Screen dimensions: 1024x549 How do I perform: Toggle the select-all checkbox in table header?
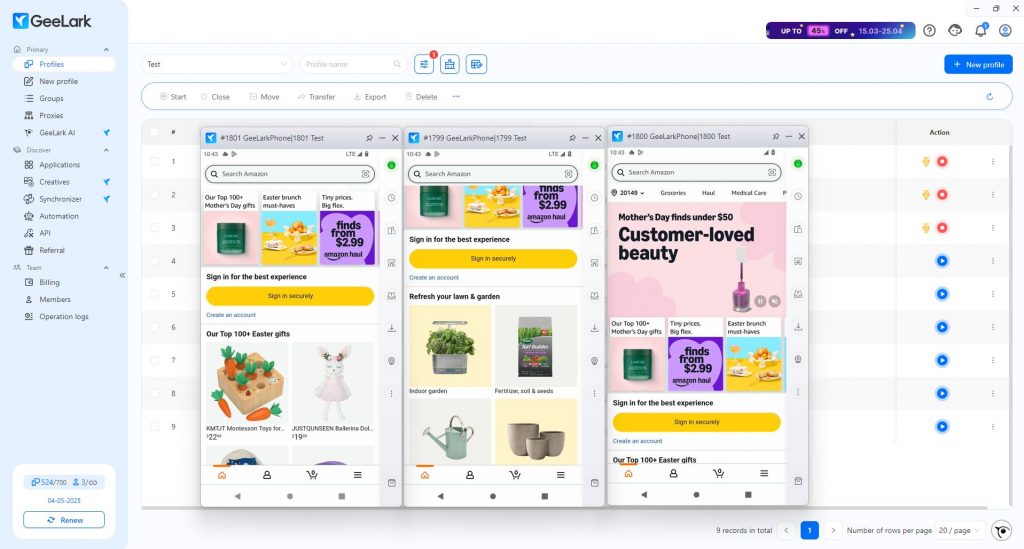coord(154,132)
